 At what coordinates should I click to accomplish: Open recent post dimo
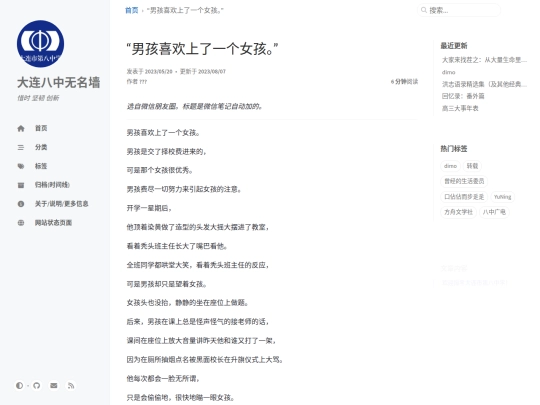pyautogui.click(x=448, y=72)
